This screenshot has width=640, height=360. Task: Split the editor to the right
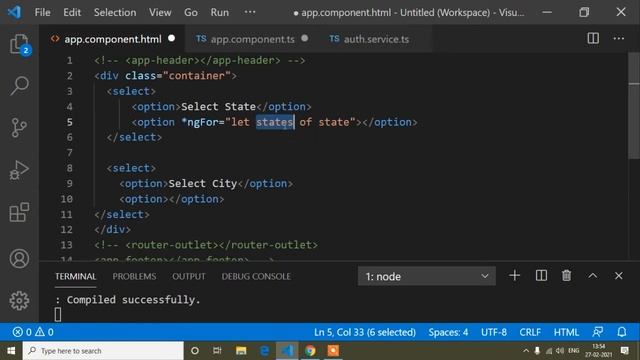click(593, 38)
